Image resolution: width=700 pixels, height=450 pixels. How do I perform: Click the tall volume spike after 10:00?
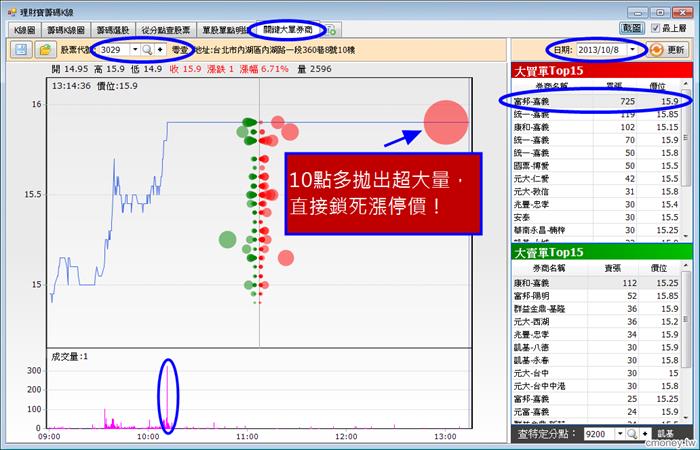(x=167, y=395)
